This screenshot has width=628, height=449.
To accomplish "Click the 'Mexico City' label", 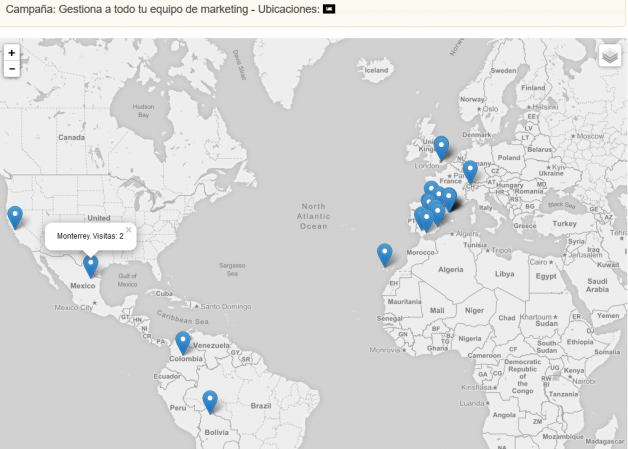I will [x=73, y=308].
